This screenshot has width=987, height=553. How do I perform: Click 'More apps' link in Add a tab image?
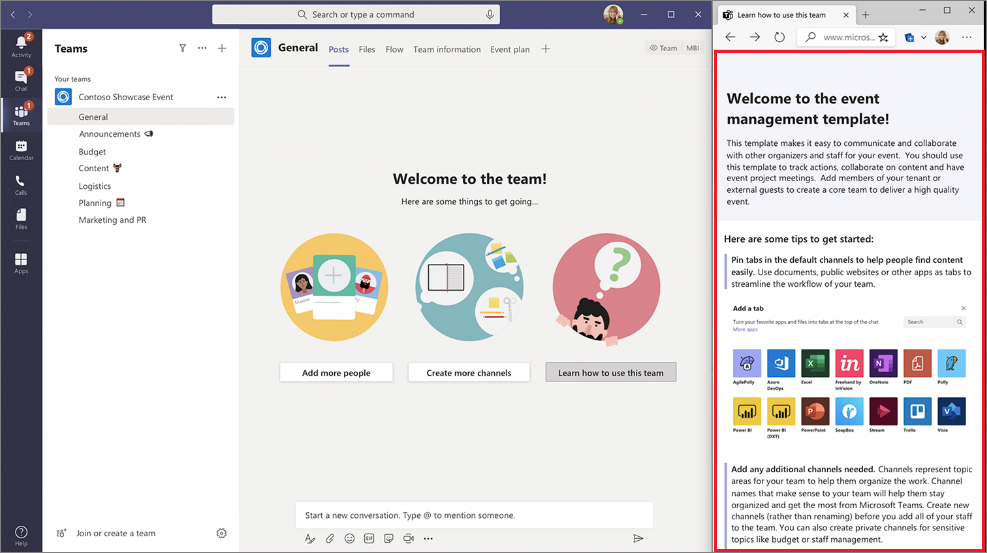pos(745,330)
